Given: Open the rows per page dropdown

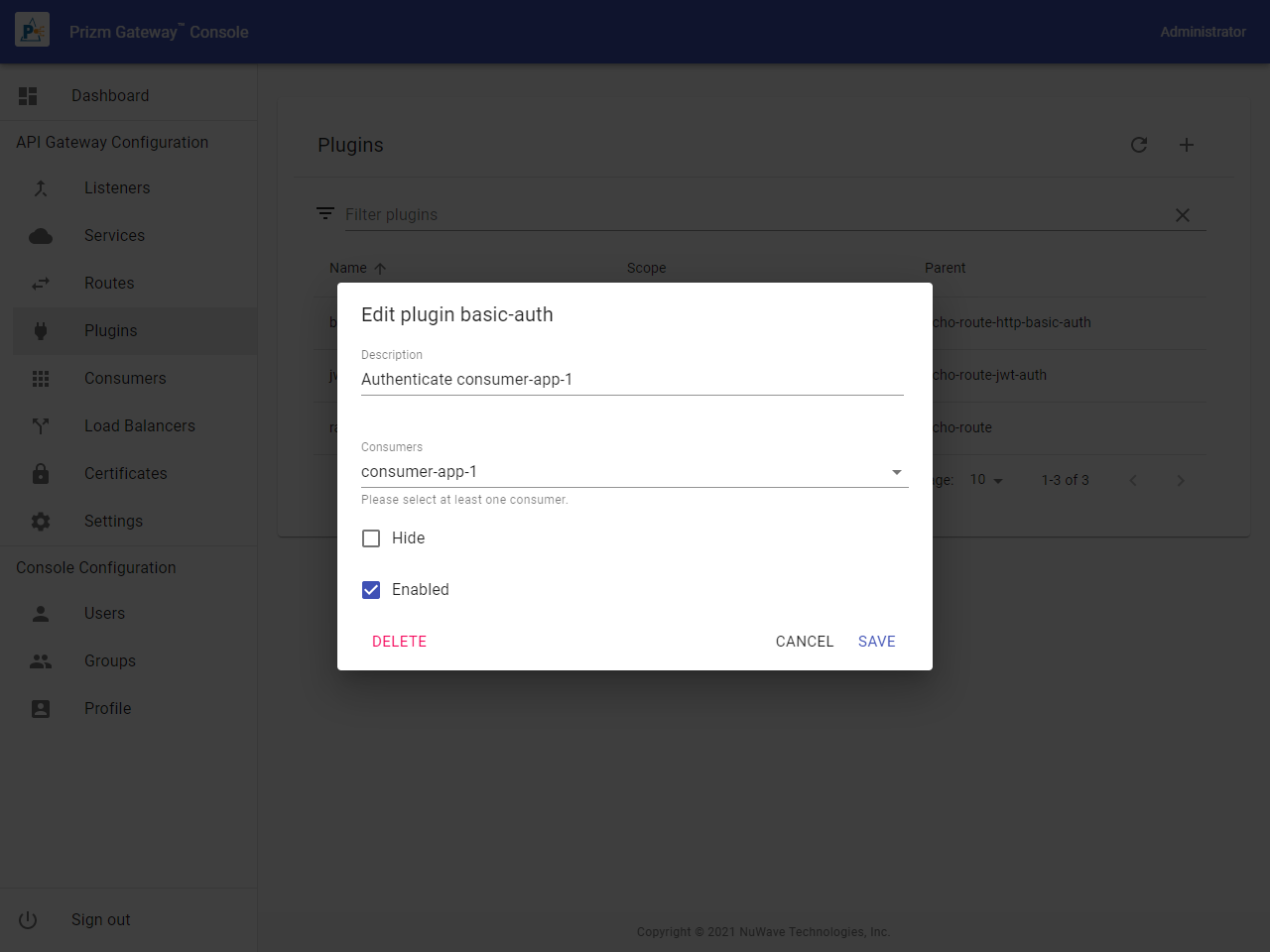Looking at the screenshot, I should pyautogui.click(x=986, y=480).
